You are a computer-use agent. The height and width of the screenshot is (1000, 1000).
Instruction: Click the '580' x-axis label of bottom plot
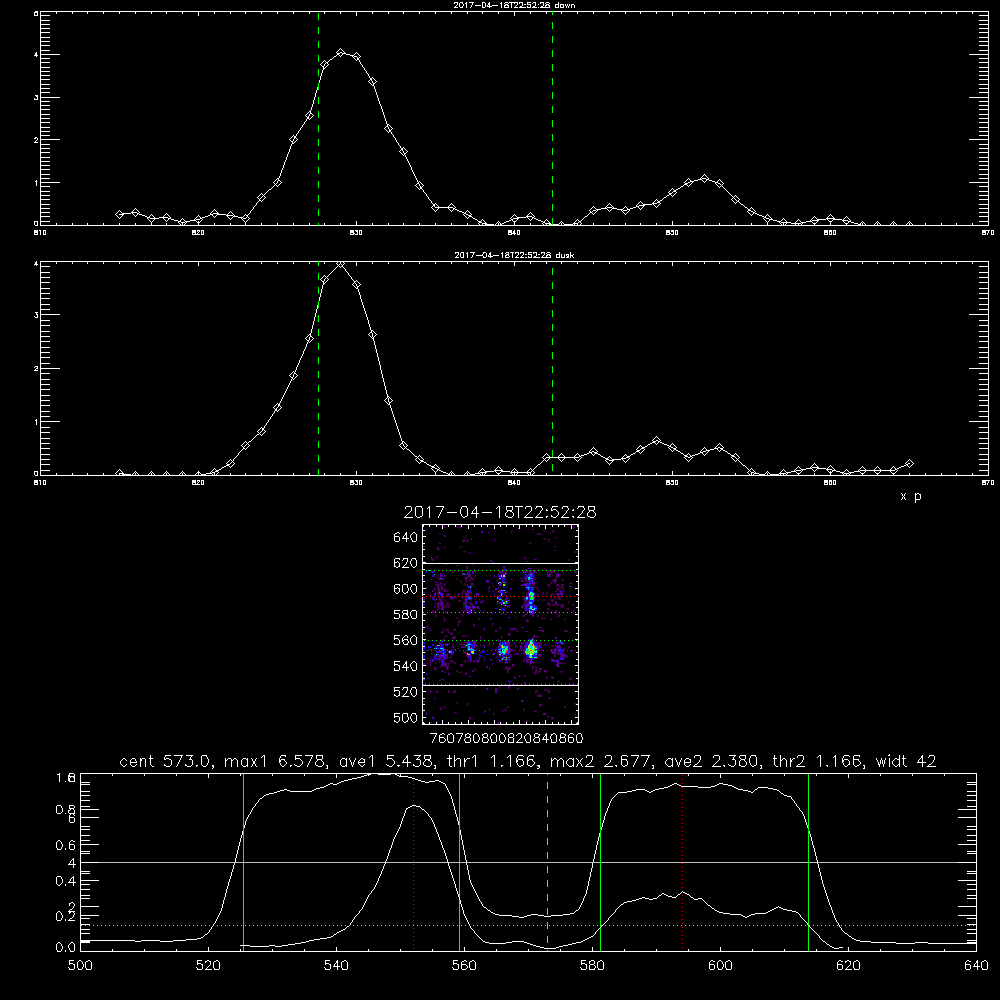(x=592, y=966)
